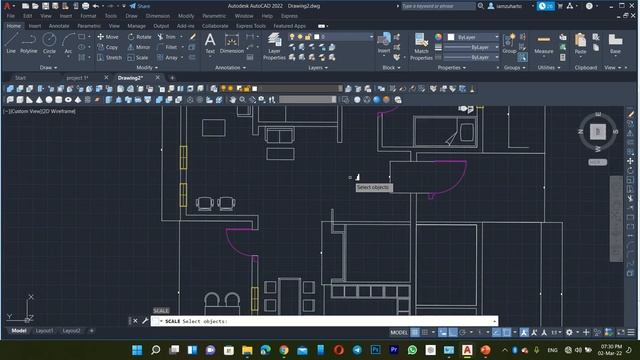The image size is (640, 360).
Task: Open command line customization wrench
Action: pyautogui.click(x=145, y=321)
